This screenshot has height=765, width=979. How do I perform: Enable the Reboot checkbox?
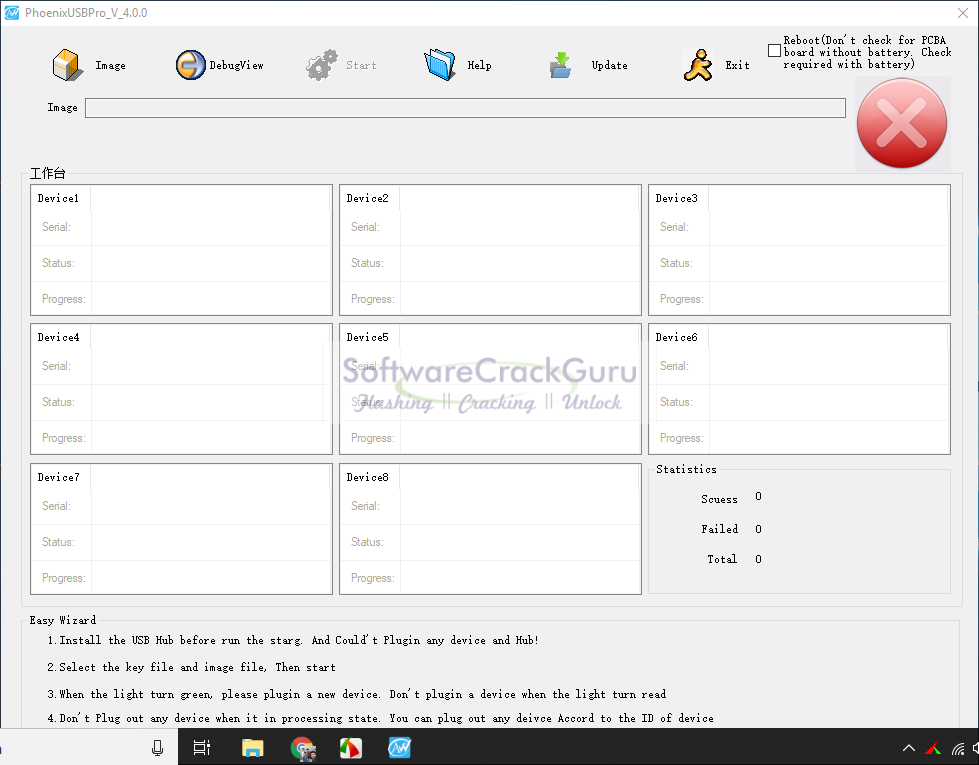[774, 51]
